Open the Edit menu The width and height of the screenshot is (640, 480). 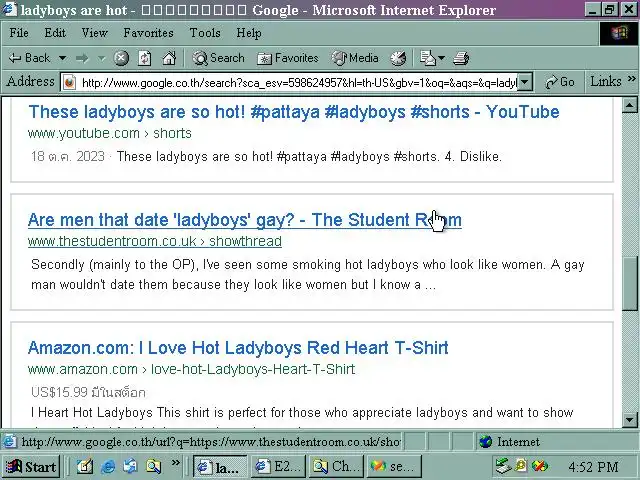click(55, 33)
